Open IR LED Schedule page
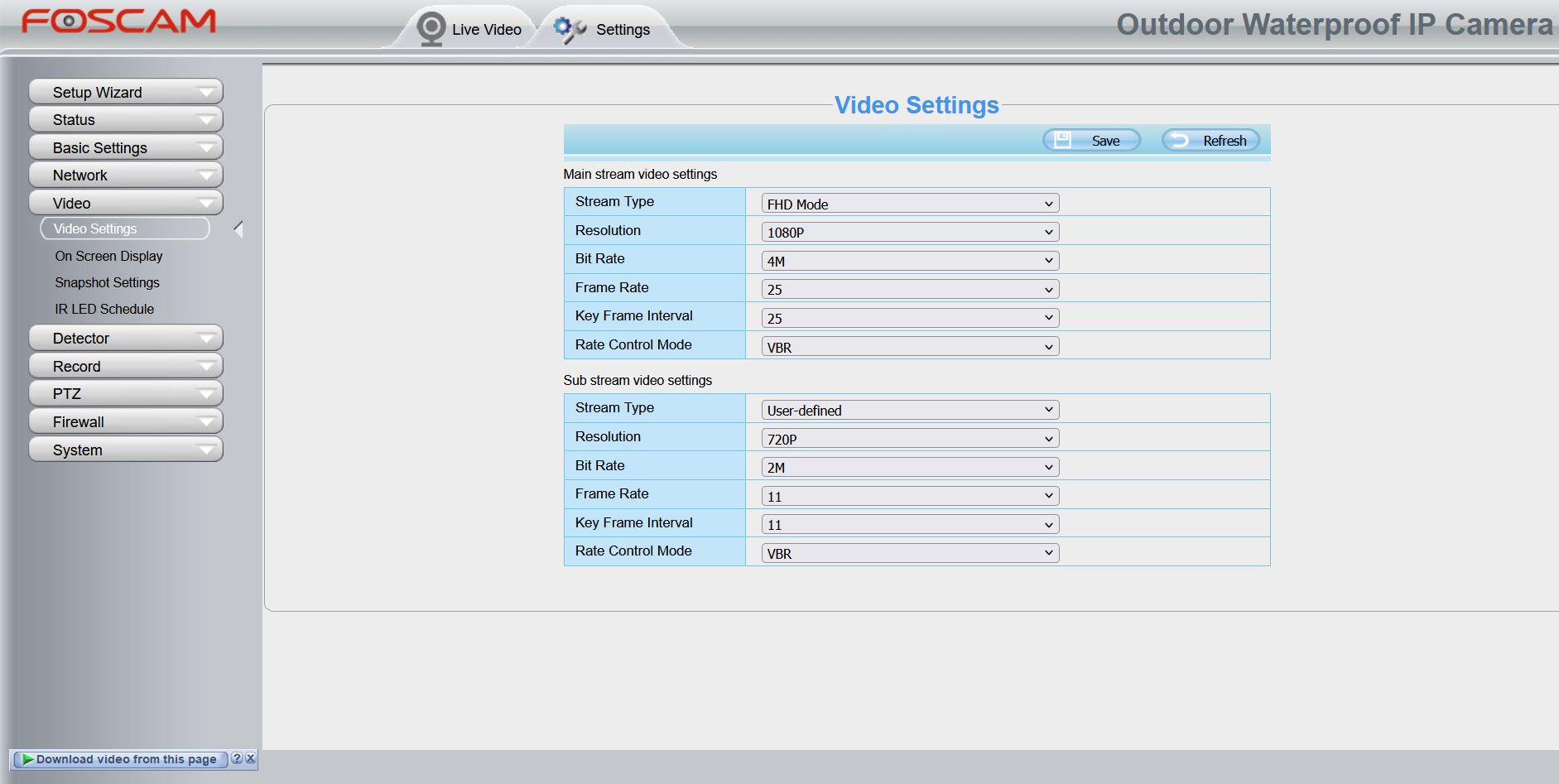This screenshot has width=1559, height=784. 104,309
